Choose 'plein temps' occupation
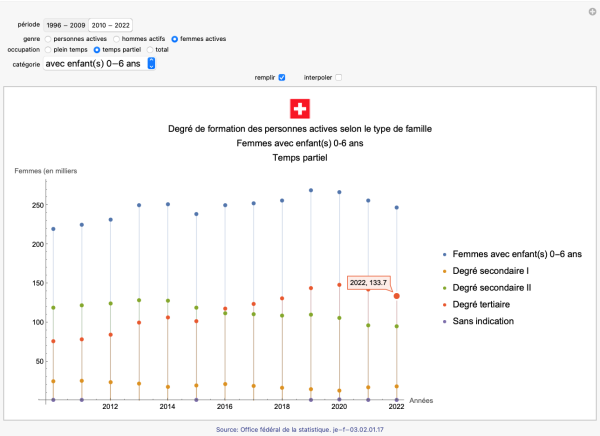 pyautogui.click(x=48, y=48)
